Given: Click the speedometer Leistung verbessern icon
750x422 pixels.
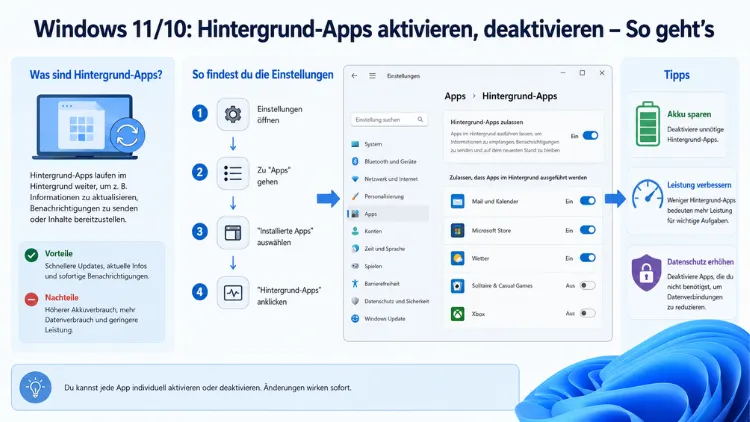Looking at the screenshot, I should (648, 194).
